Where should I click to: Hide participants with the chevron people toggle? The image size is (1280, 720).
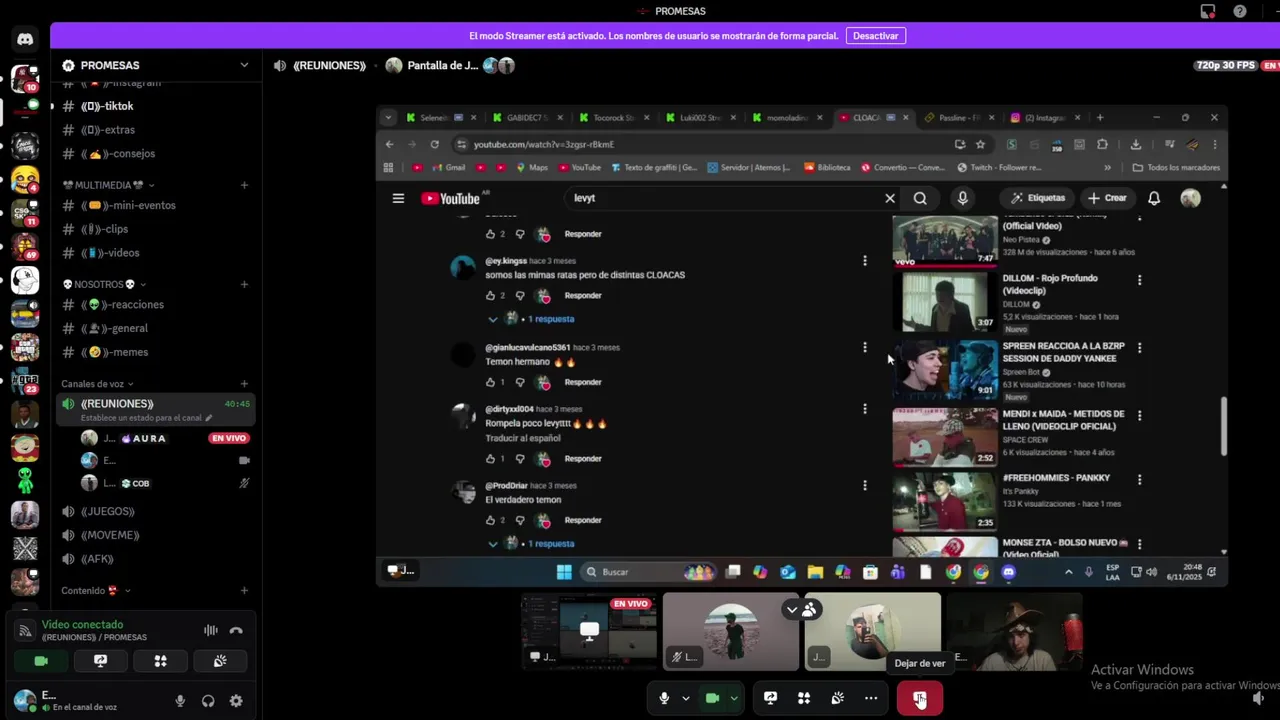(801, 609)
